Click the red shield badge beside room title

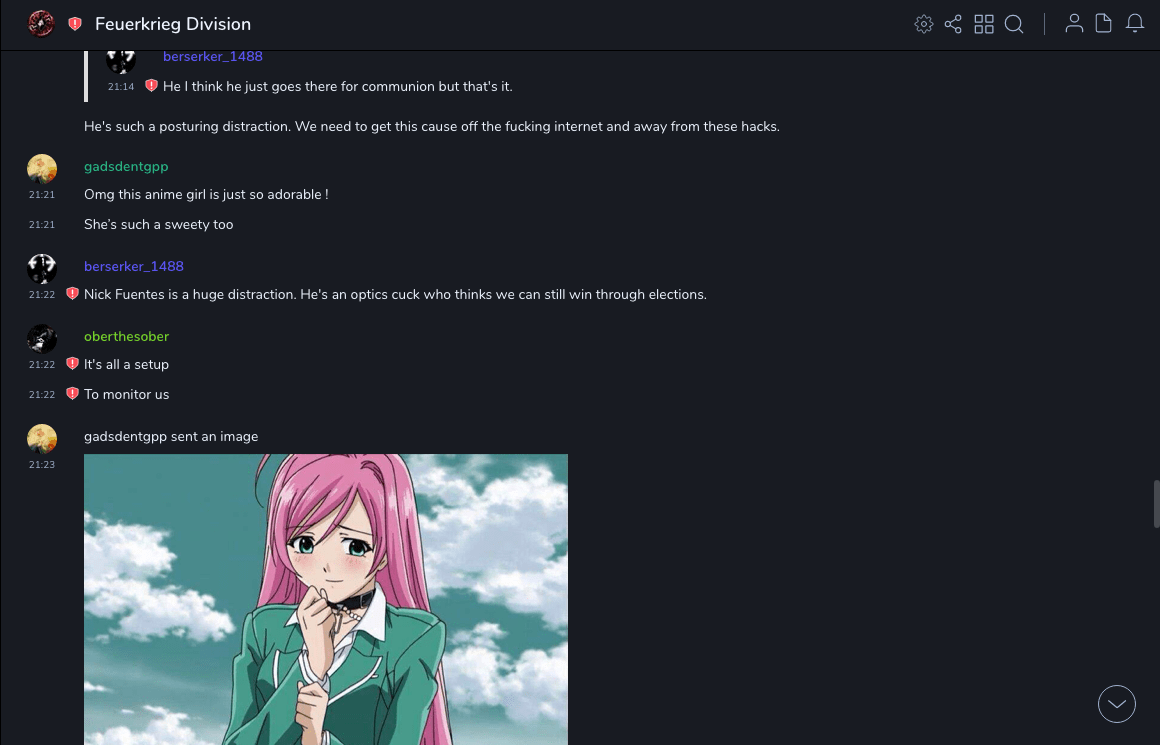(75, 24)
